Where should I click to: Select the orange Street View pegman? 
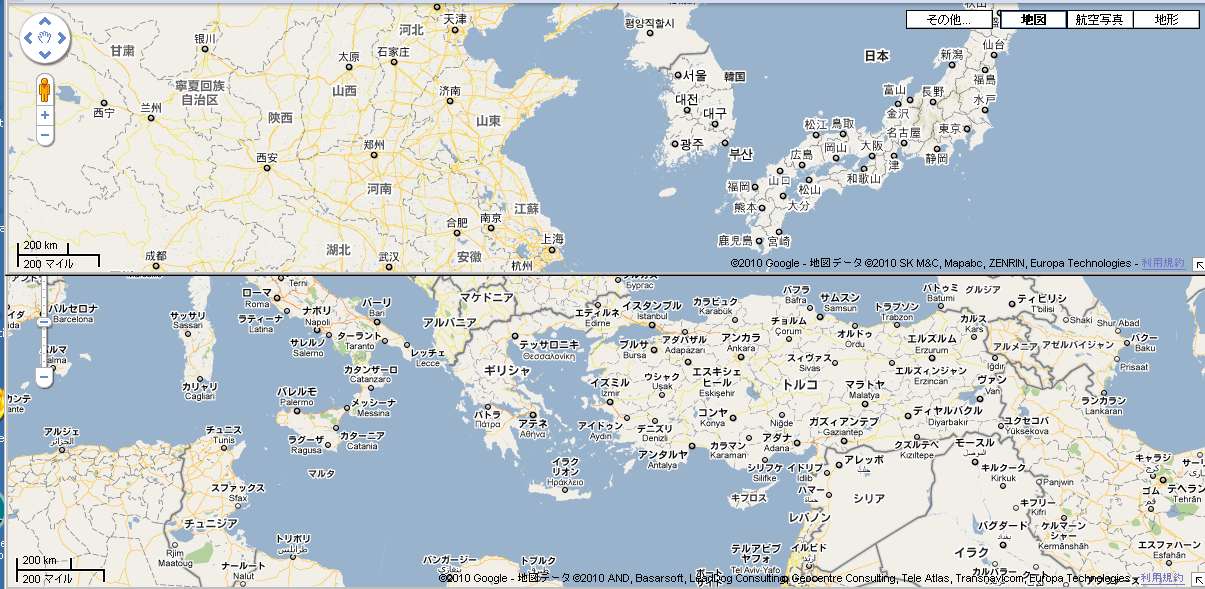pos(44,90)
